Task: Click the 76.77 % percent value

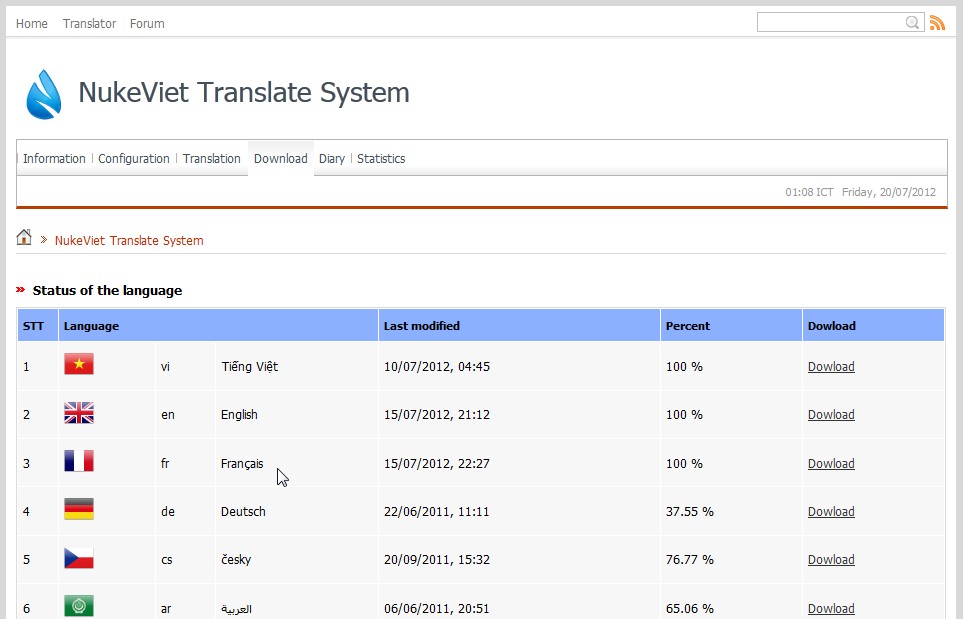Action: click(x=690, y=559)
